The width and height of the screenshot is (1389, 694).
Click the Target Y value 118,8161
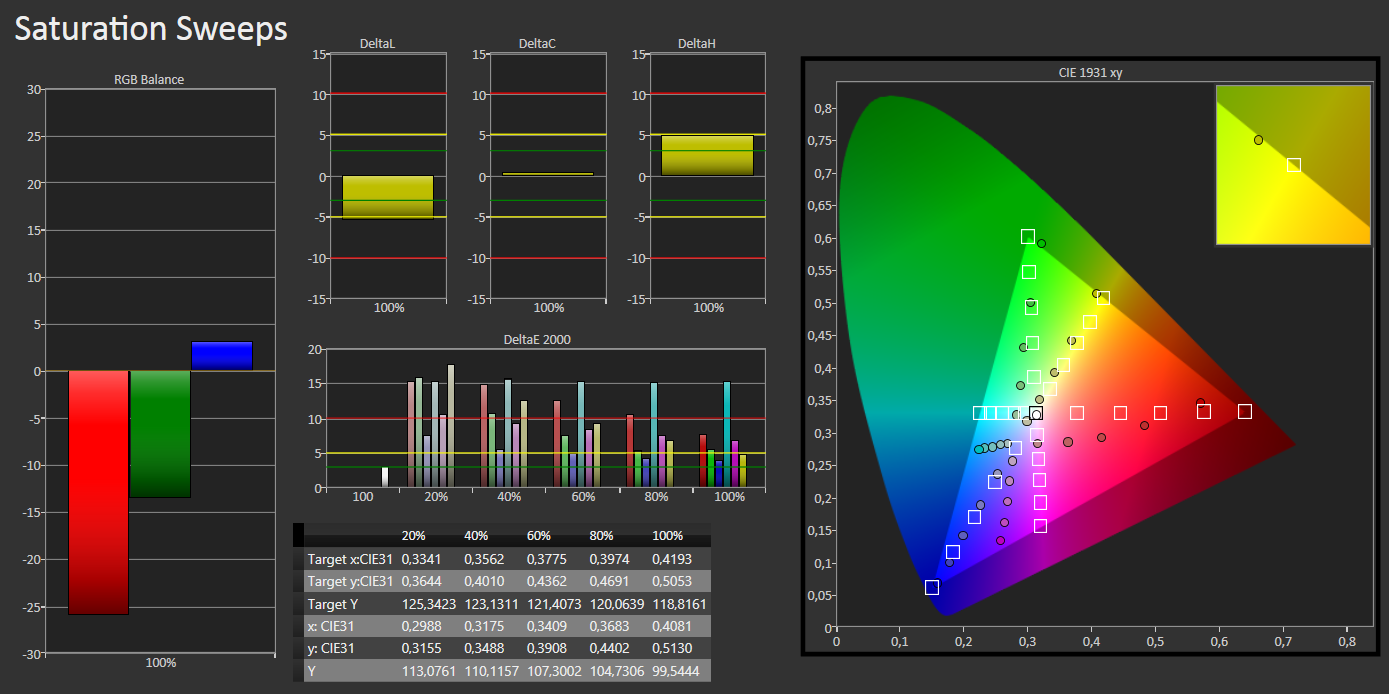coord(680,603)
